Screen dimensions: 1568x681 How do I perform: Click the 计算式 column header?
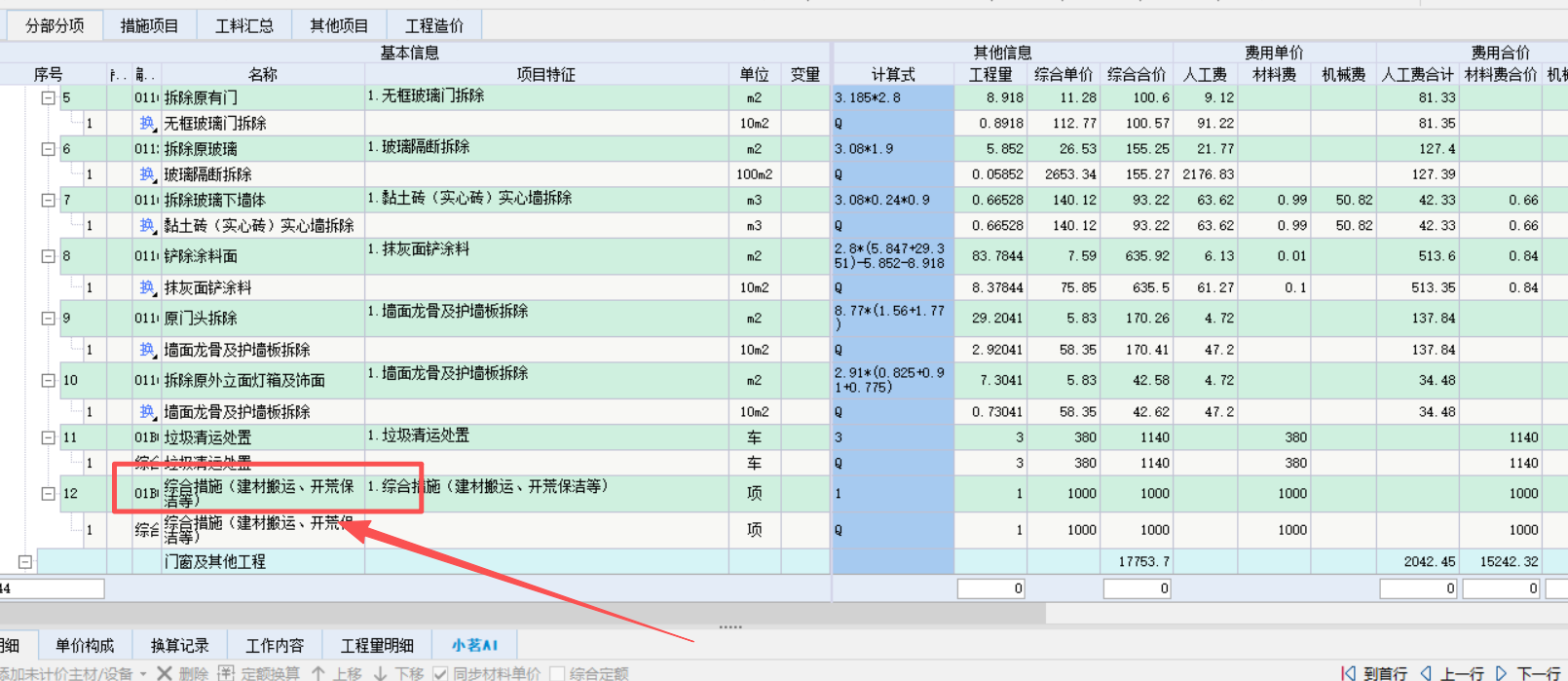(893, 74)
